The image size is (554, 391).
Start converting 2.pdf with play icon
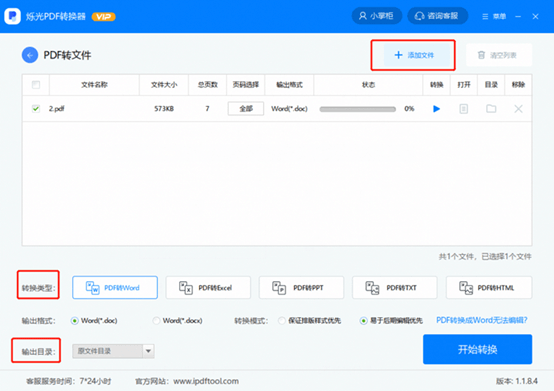436,109
